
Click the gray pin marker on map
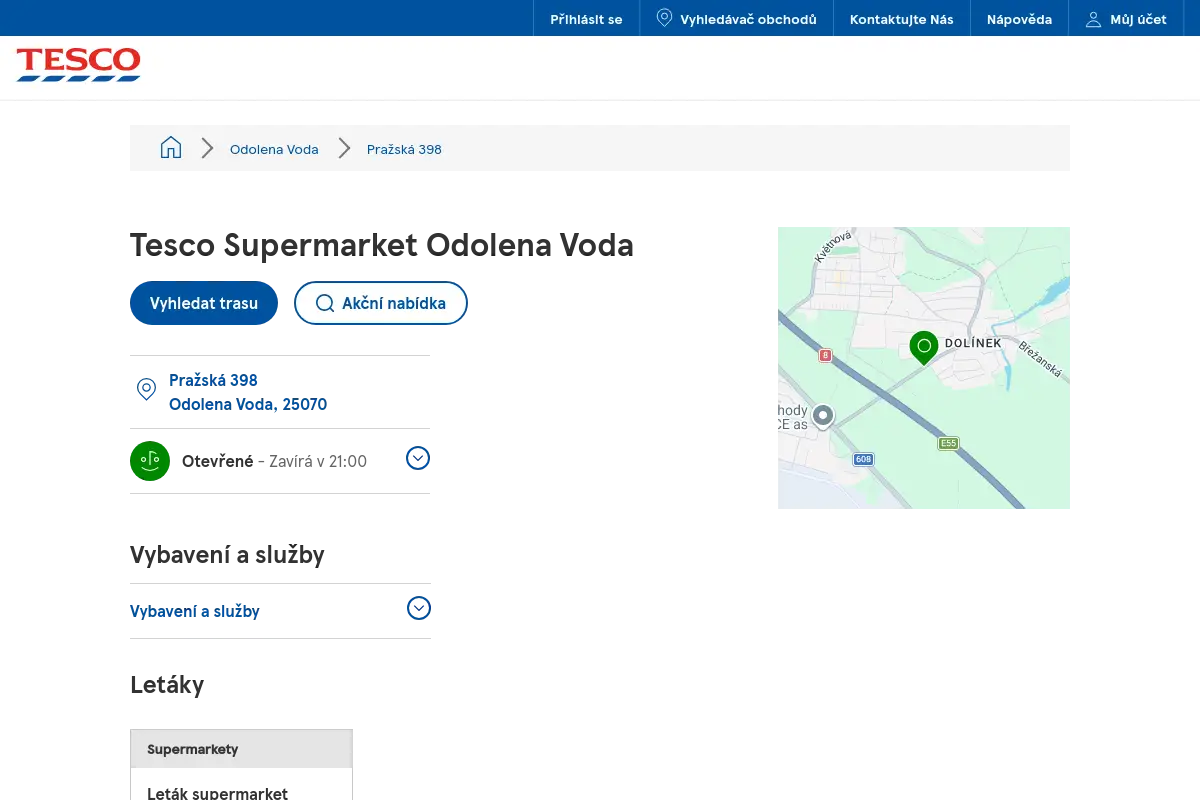coord(823,415)
